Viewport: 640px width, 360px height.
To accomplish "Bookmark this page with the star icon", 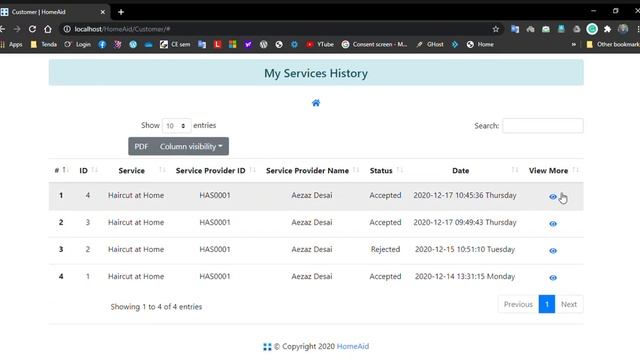I will [496, 29].
